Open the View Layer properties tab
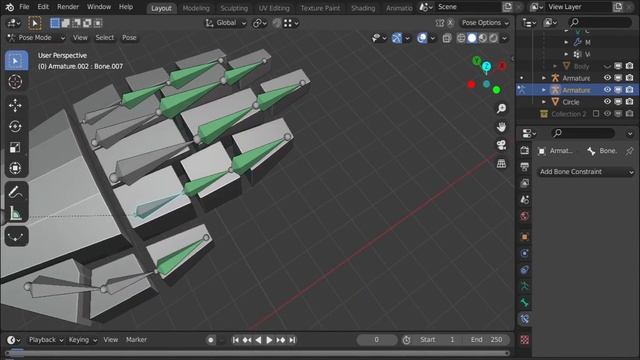The width and height of the screenshot is (640, 360). coord(524,183)
